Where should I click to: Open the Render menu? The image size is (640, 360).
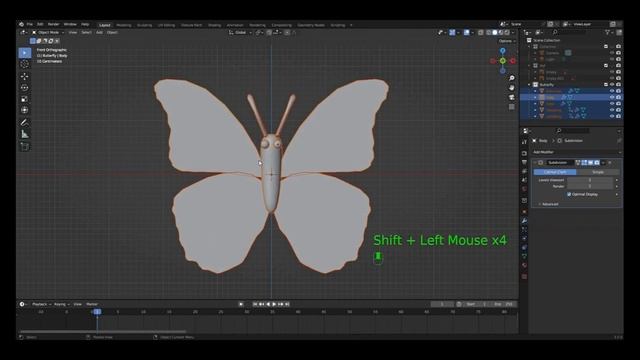53,24
